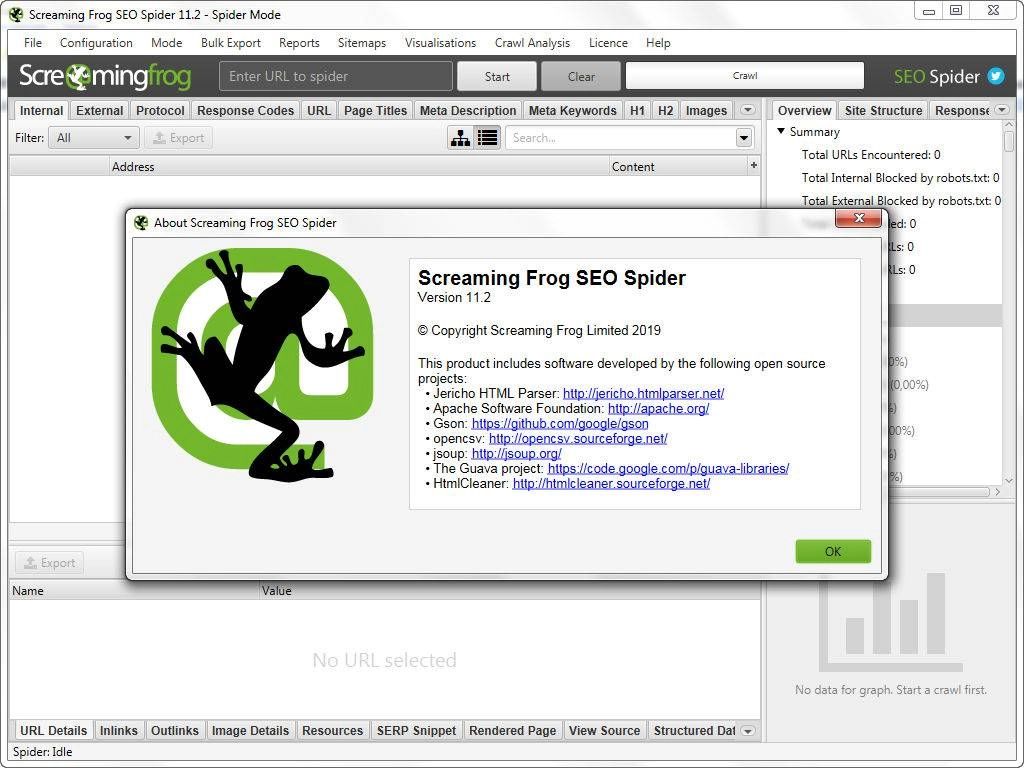Open the Reports menu
The height and width of the screenshot is (768, 1024).
(299, 42)
